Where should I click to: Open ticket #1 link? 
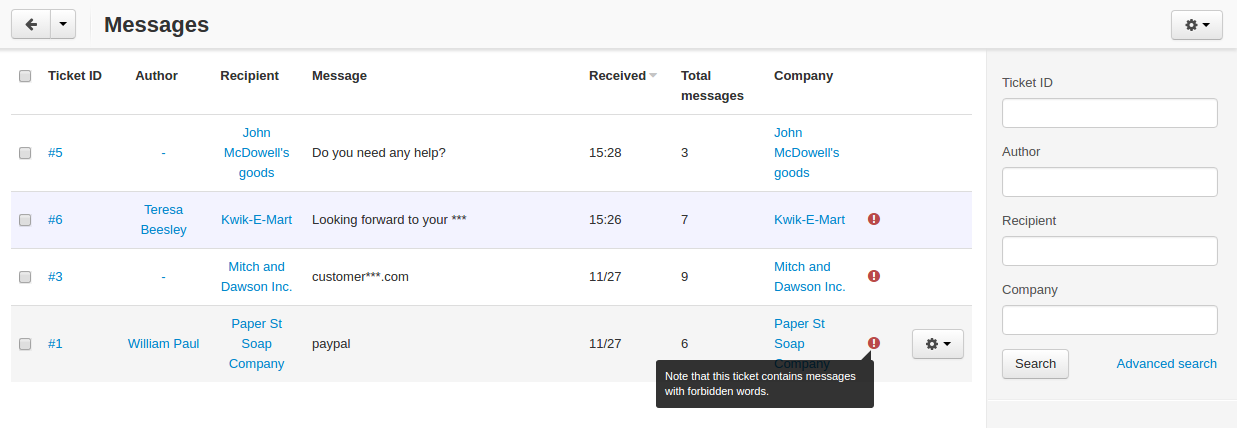pos(55,344)
